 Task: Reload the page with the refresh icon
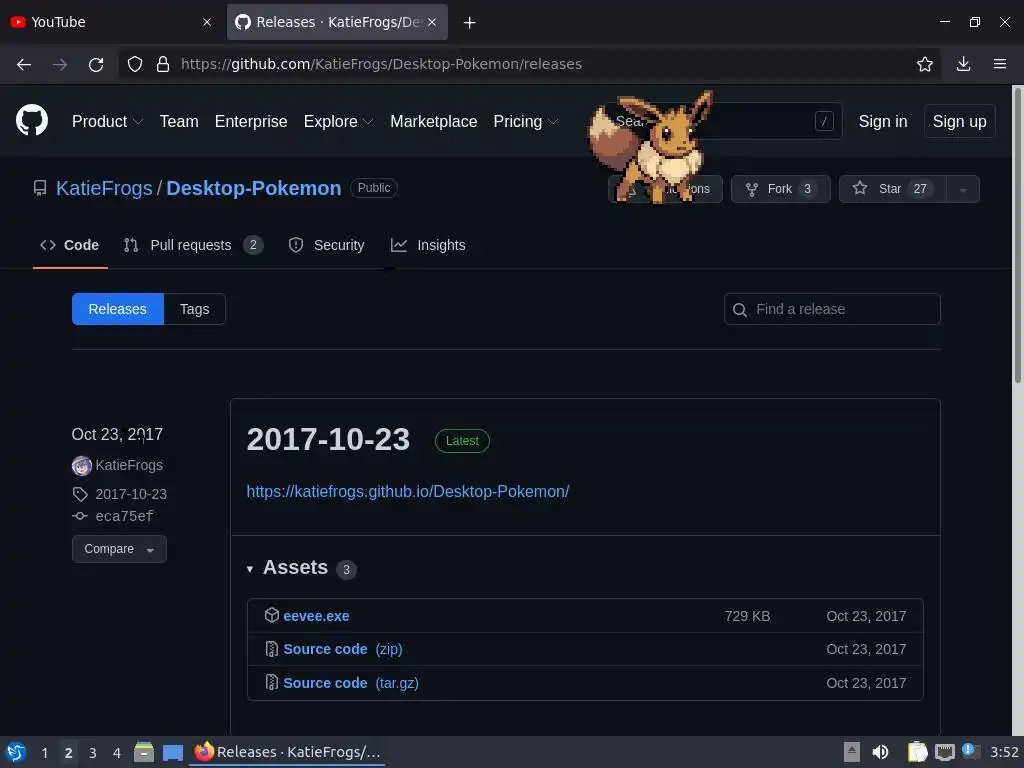coord(96,64)
